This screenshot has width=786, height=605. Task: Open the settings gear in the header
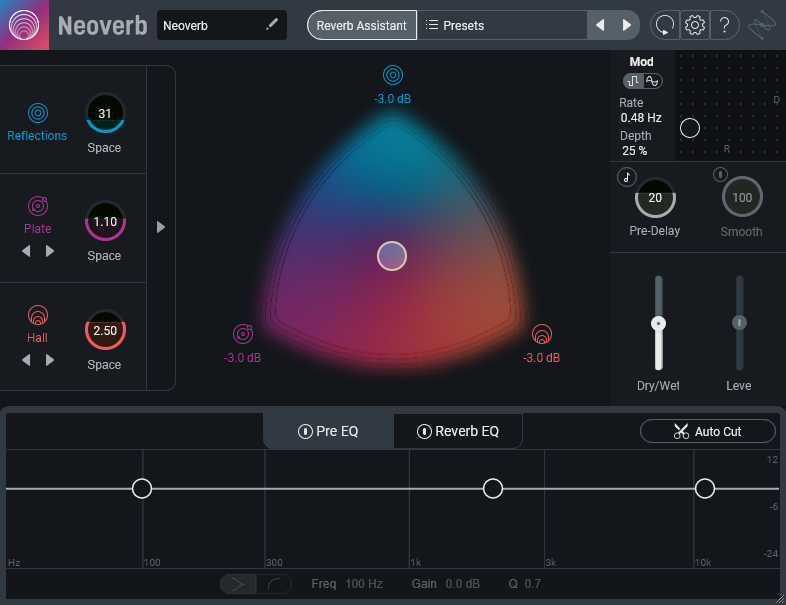click(695, 25)
